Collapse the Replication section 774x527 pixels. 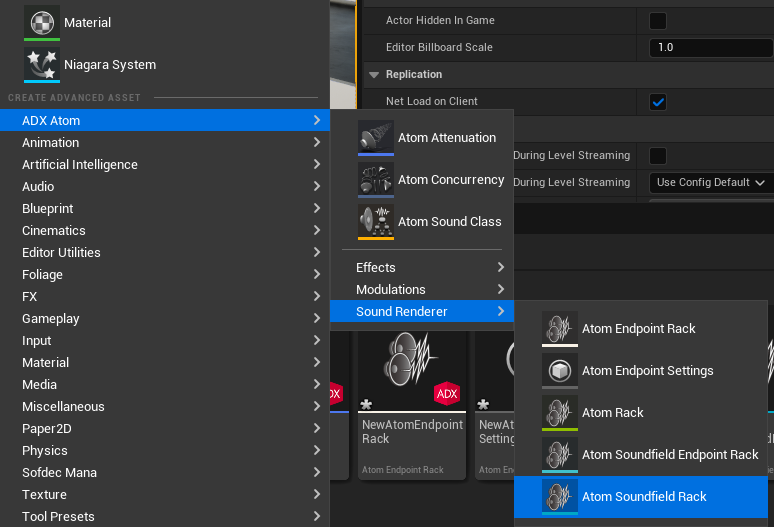click(x=375, y=74)
